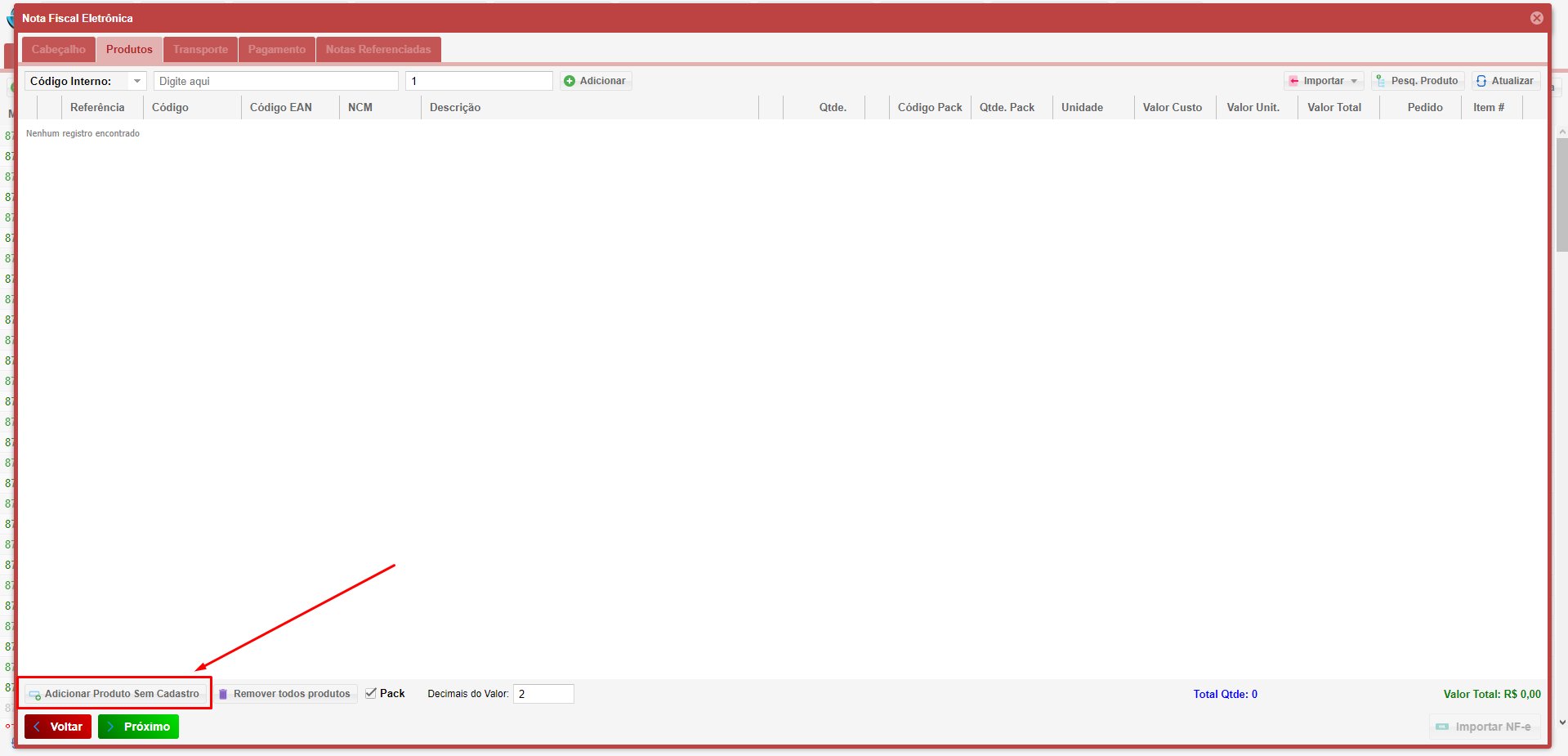Open the Pagamento tab

coord(277,50)
